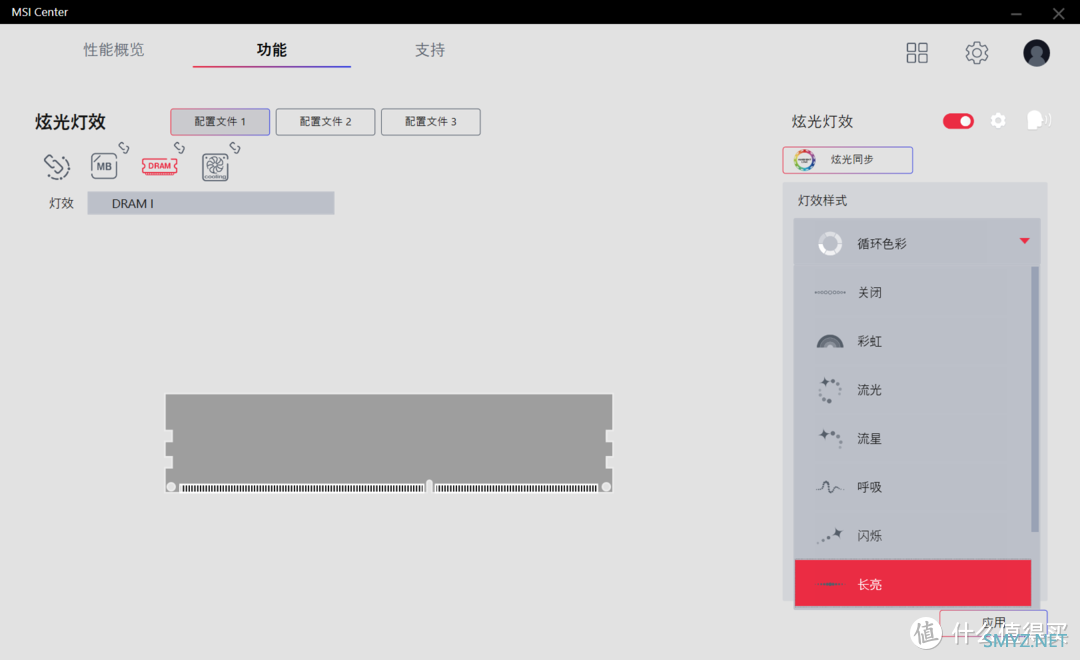
Task: Select the all-devices sync link icon
Action: coord(56,166)
